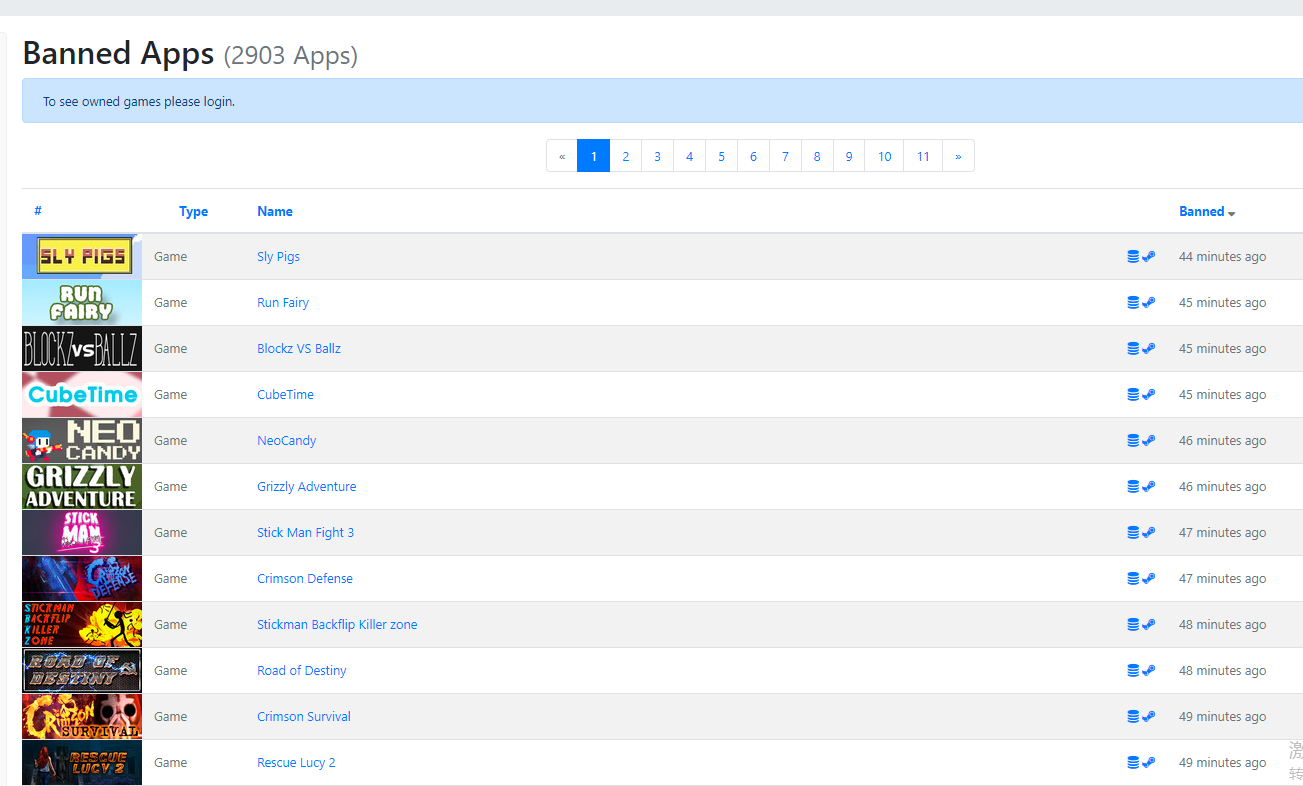Screen dimensions: 1303x786
Task: Click the Crimson Survival thumbnail image
Action: (82, 717)
